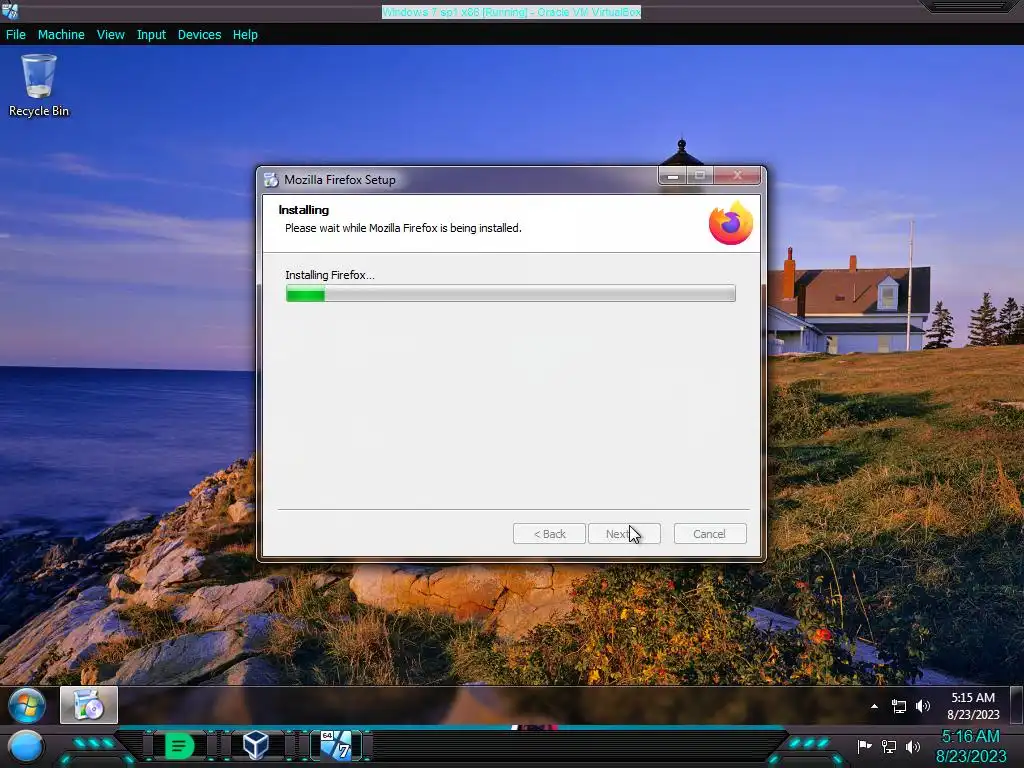Click the guest volume speaker icon
The image size is (1024, 768).
[x=923, y=706]
